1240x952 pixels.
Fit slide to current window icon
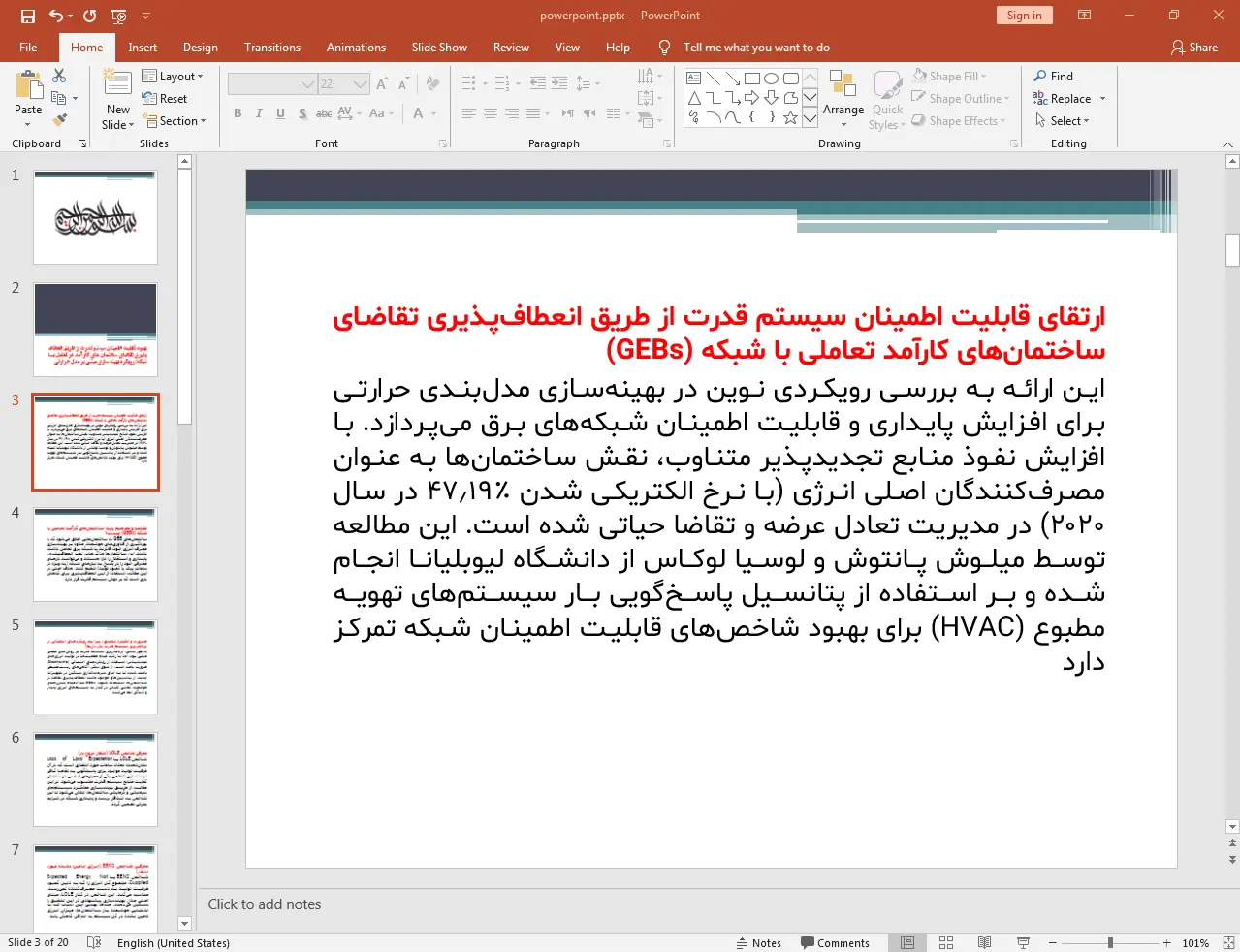pos(1228,942)
